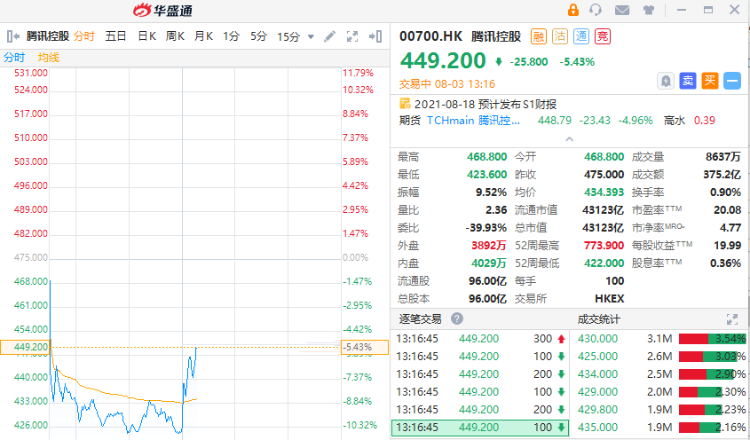This screenshot has width=750, height=440.
Task: Set a price alert bell
Action: point(666,81)
